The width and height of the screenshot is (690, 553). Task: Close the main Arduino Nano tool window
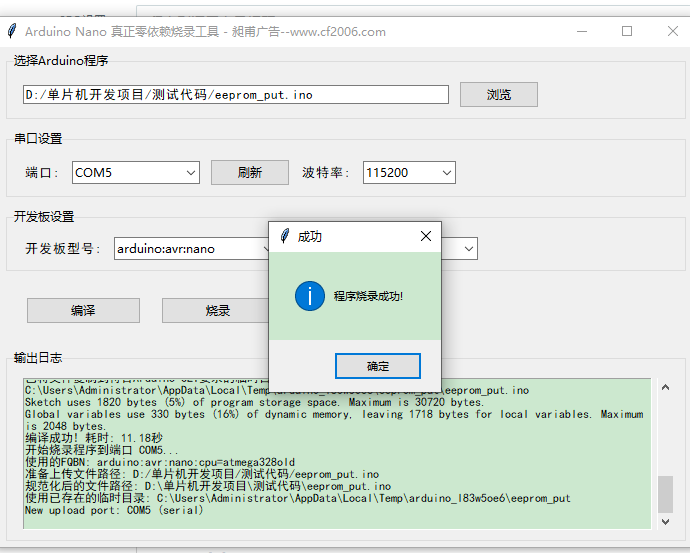673,31
